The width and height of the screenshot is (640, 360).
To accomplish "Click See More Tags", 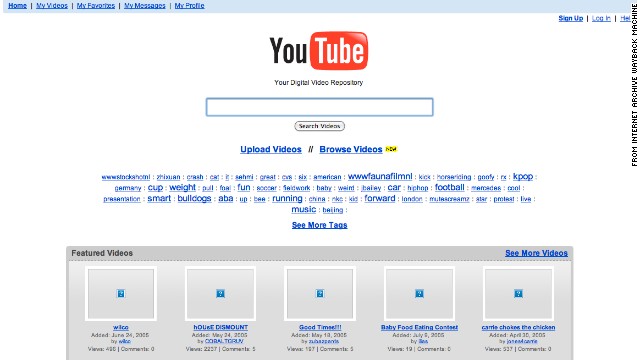I will pos(320,225).
